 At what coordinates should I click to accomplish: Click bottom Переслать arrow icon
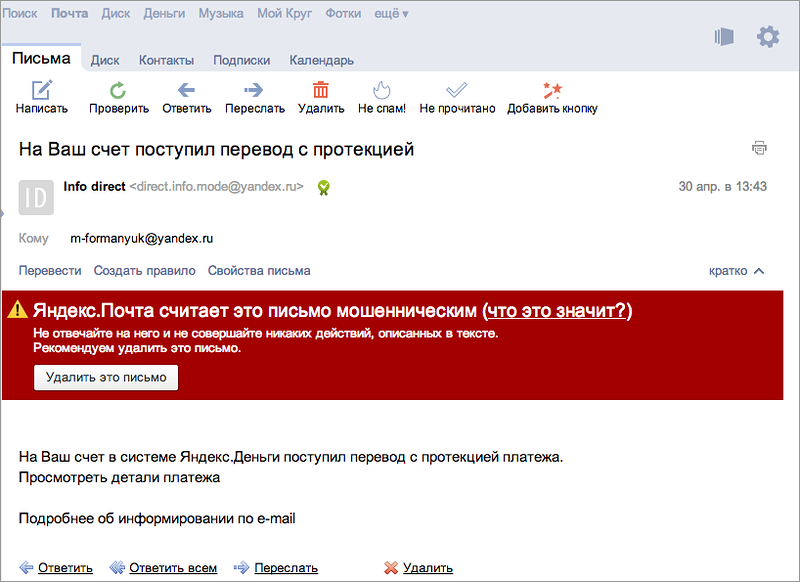pos(241,567)
